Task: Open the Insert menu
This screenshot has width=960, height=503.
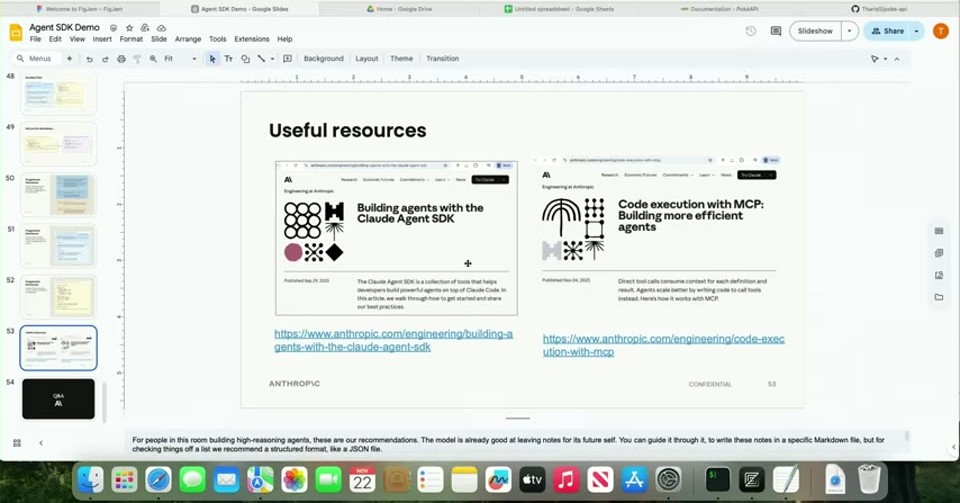Action: [x=102, y=39]
